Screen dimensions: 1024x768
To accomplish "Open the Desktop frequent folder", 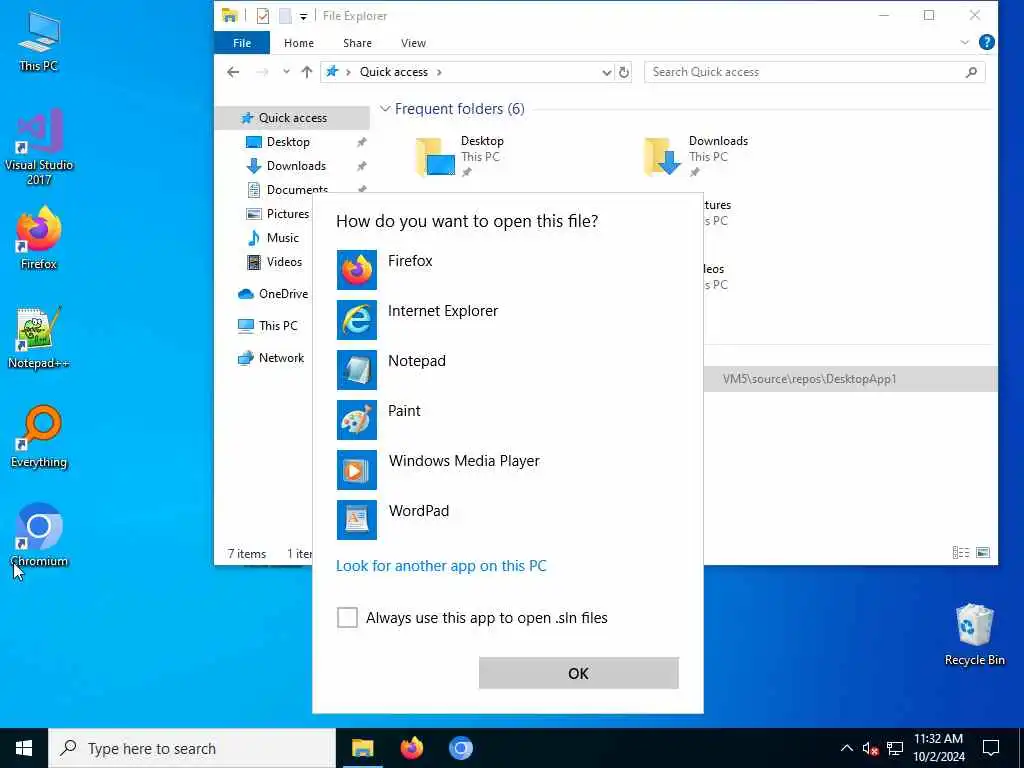I will (x=460, y=157).
